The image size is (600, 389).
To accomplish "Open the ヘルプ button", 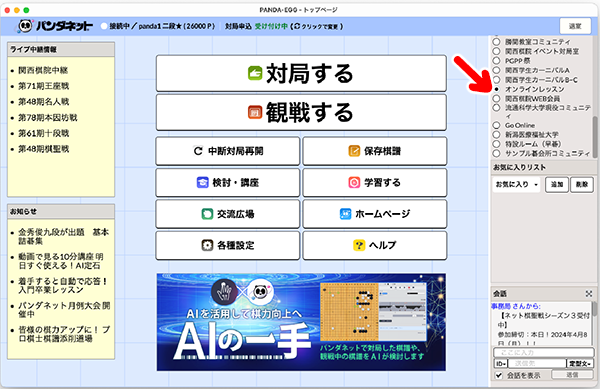I will click(x=375, y=245).
